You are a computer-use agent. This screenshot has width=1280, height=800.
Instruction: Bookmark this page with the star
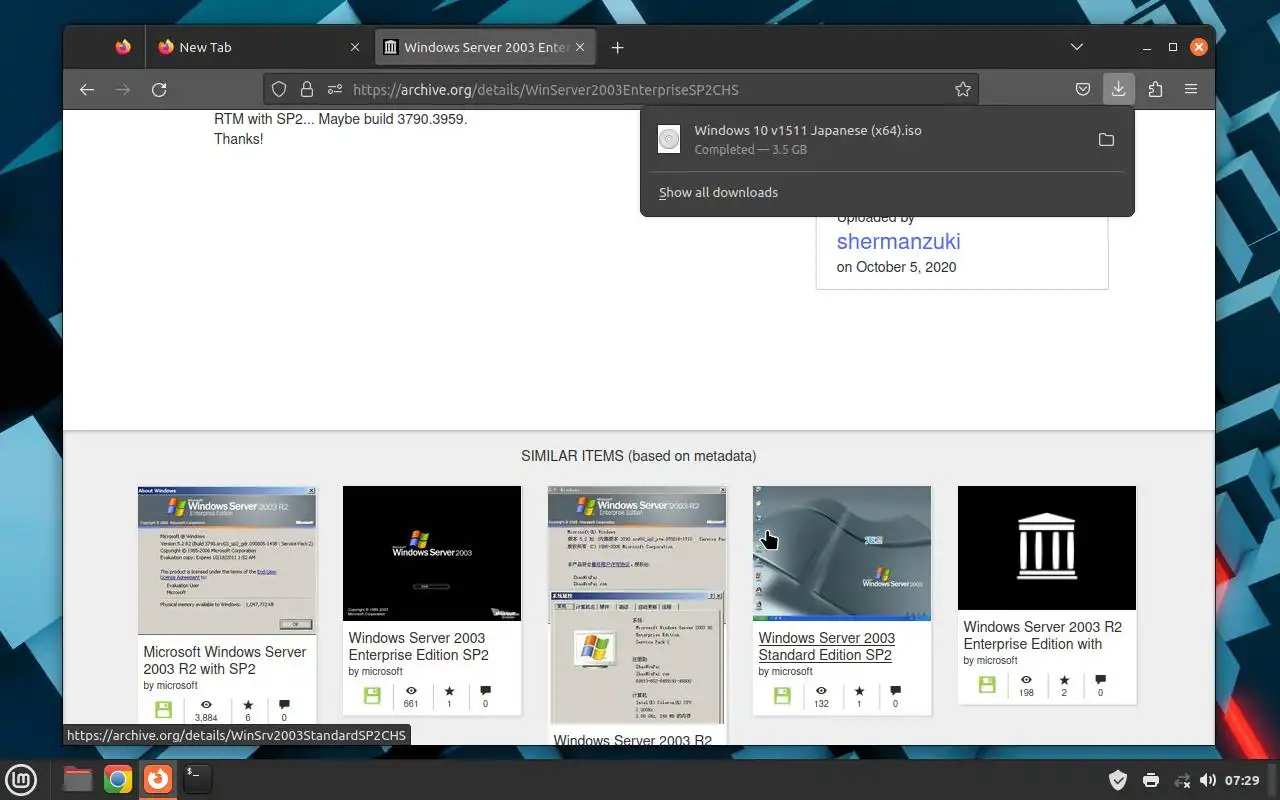coord(963,89)
